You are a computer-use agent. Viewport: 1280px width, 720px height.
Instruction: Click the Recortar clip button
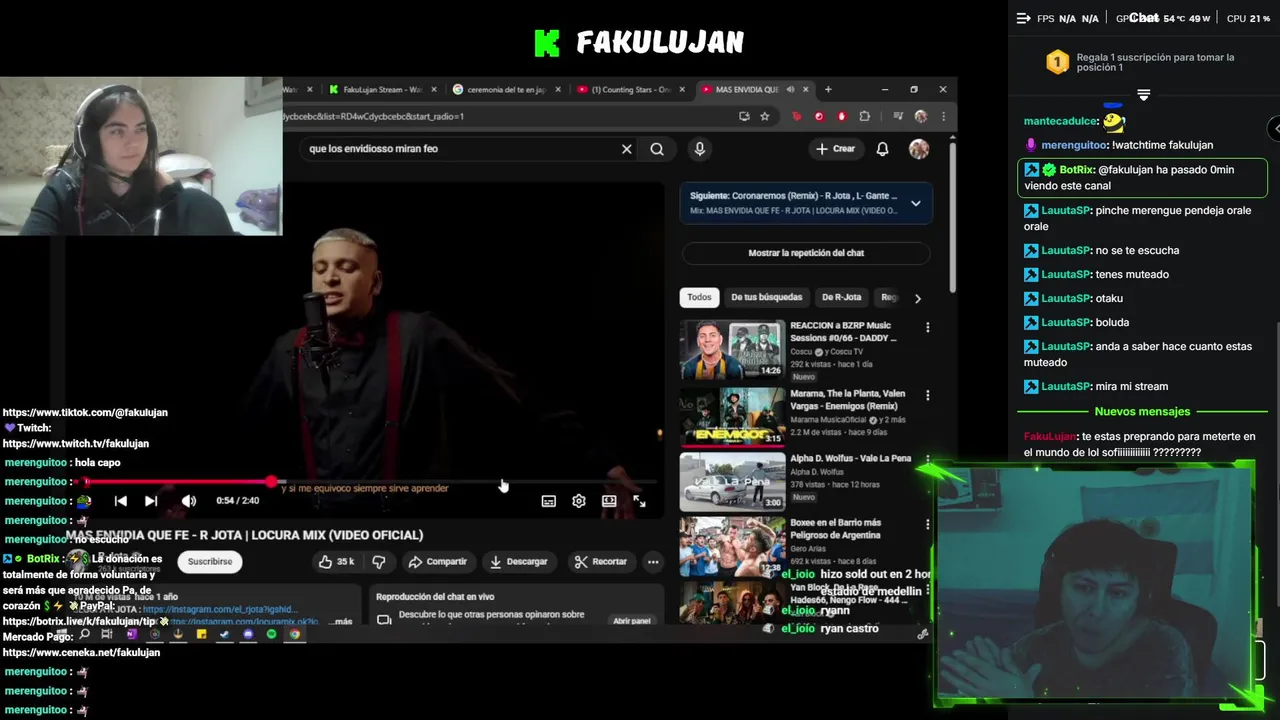(600, 562)
